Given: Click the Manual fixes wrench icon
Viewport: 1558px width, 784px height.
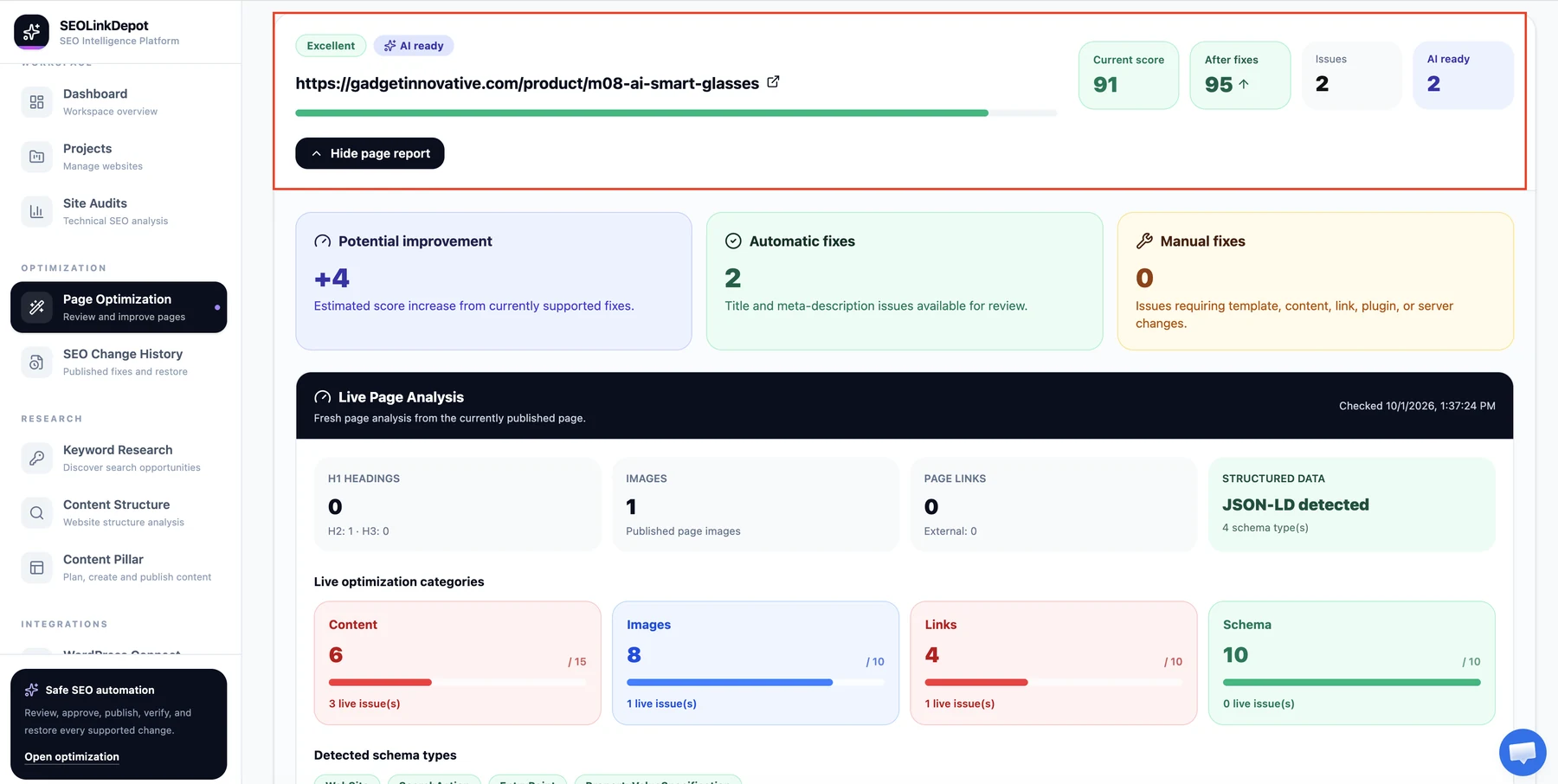Looking at the screenshot, I should click(x=1144, y=241).
